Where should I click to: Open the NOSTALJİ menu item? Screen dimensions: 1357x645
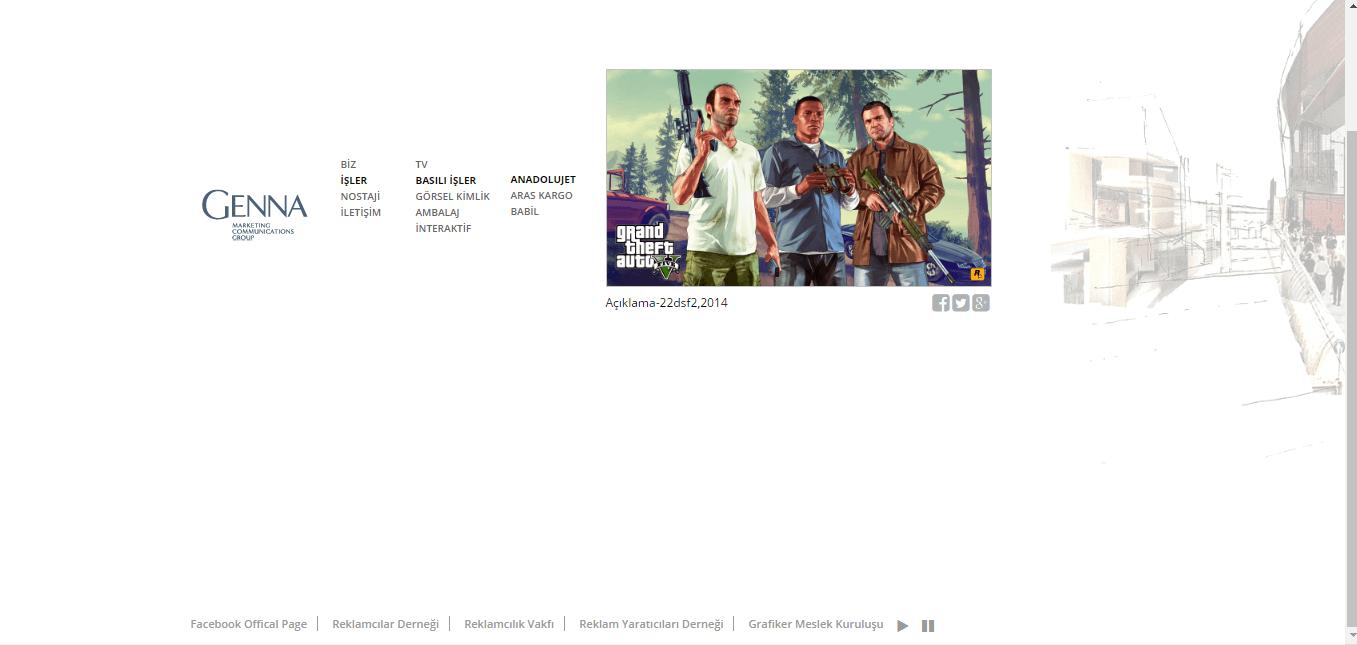click(x=360, y=197)
